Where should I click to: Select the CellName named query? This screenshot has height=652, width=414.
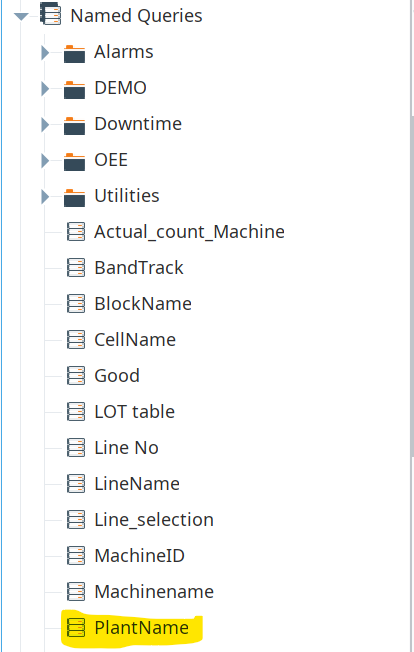[x=135, y=340]
